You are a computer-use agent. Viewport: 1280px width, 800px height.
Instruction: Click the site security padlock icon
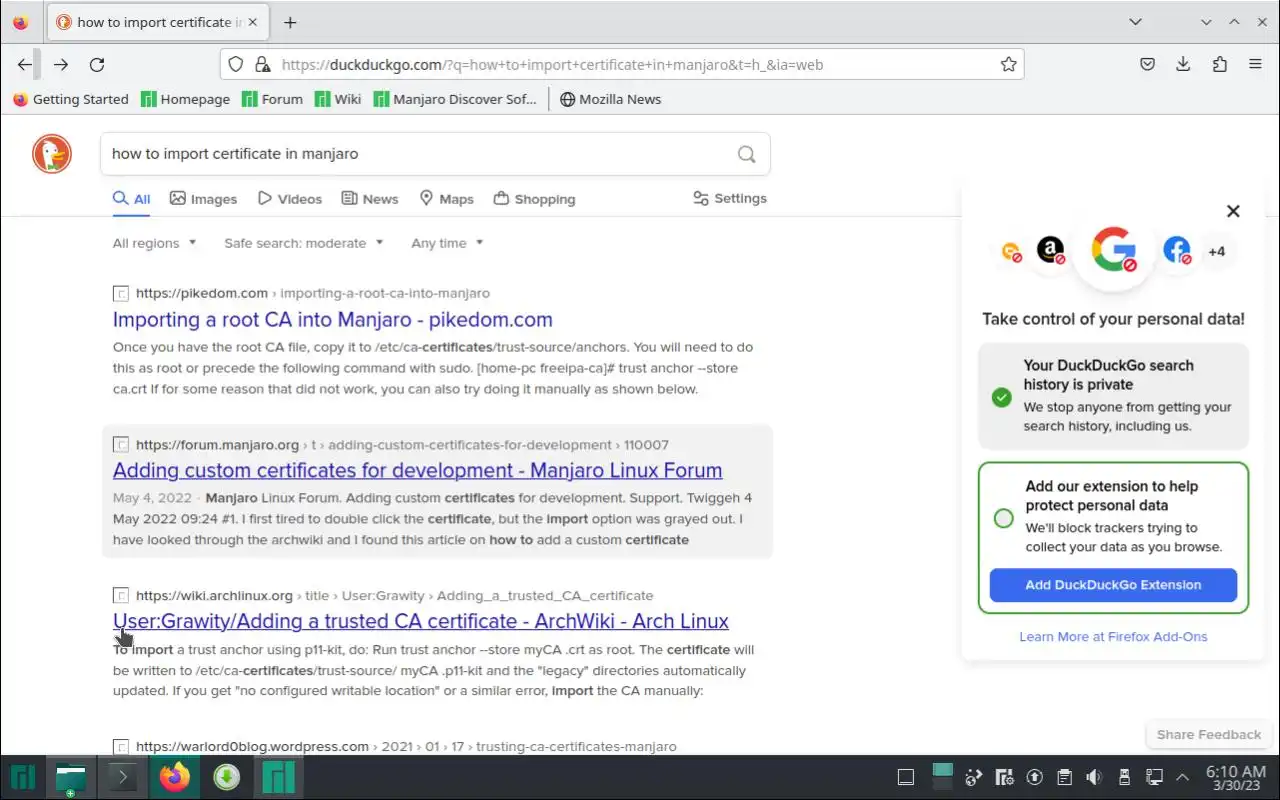pos(262,64)
